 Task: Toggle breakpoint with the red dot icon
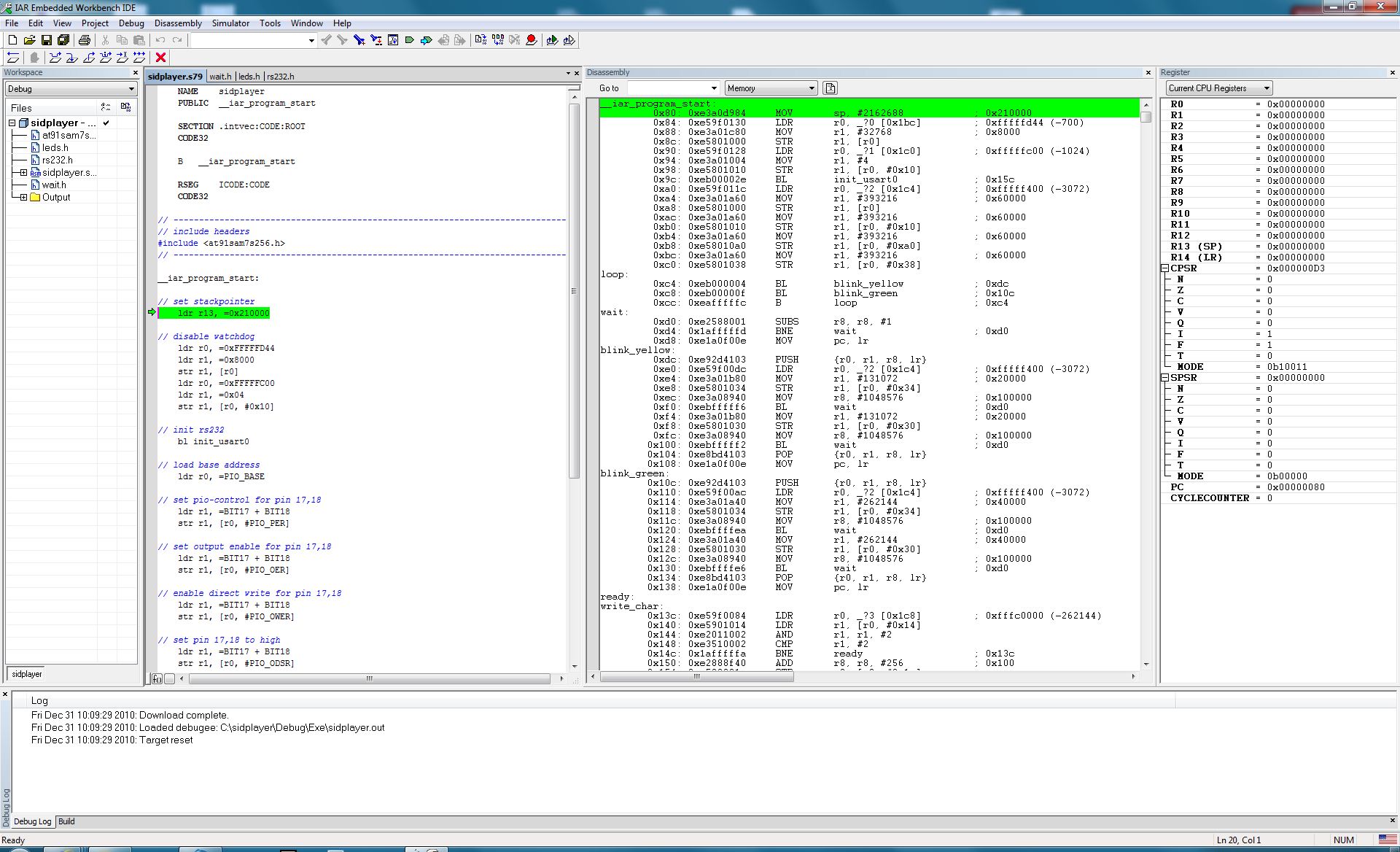532,40
